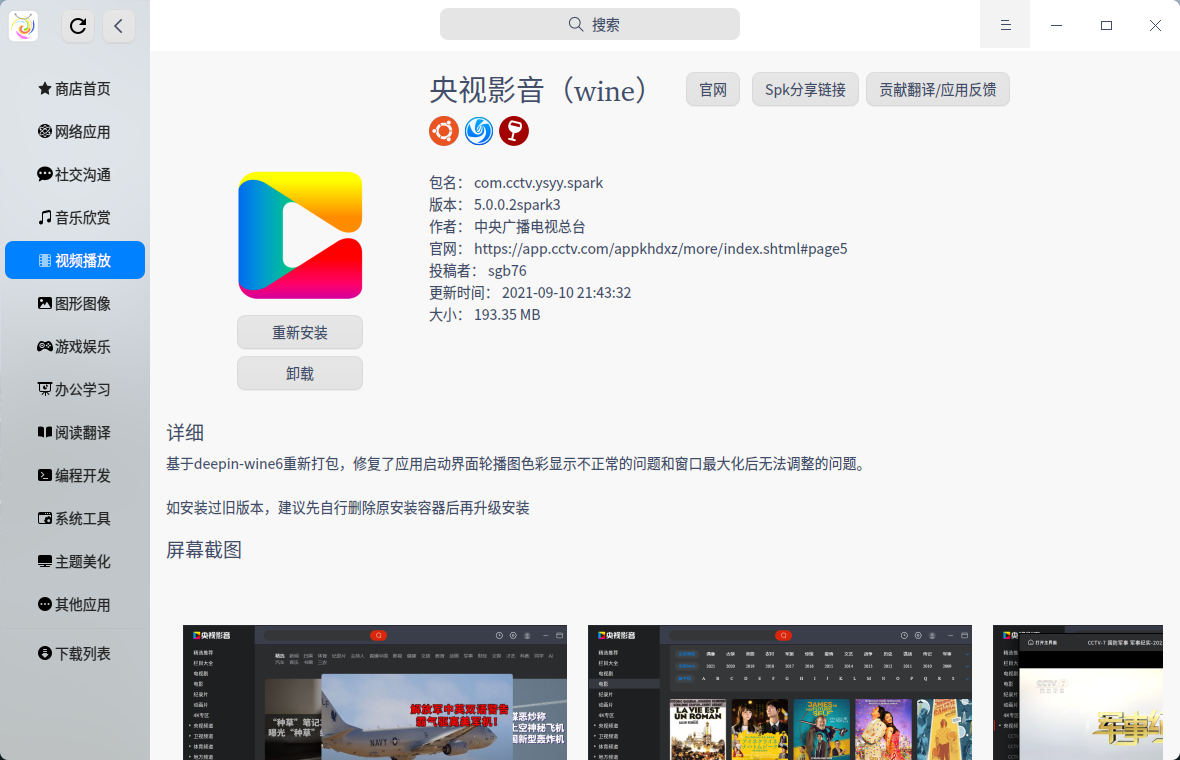Click the 屏幕截图 heading
The width and height of the screenshot is (1180, 760).
(x=204, y=550)
